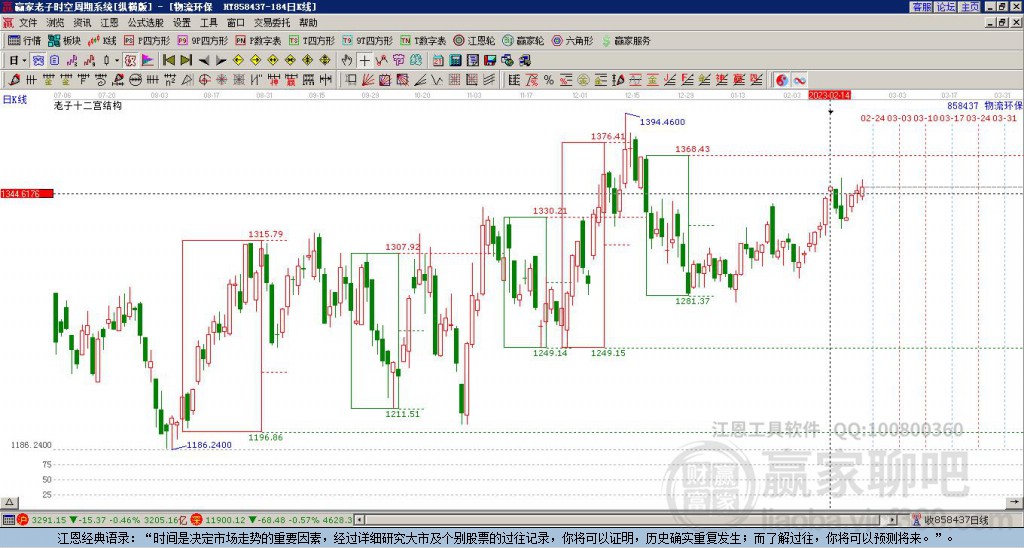
Task: Click the status bar grid icon
Action: click(8, 520)
